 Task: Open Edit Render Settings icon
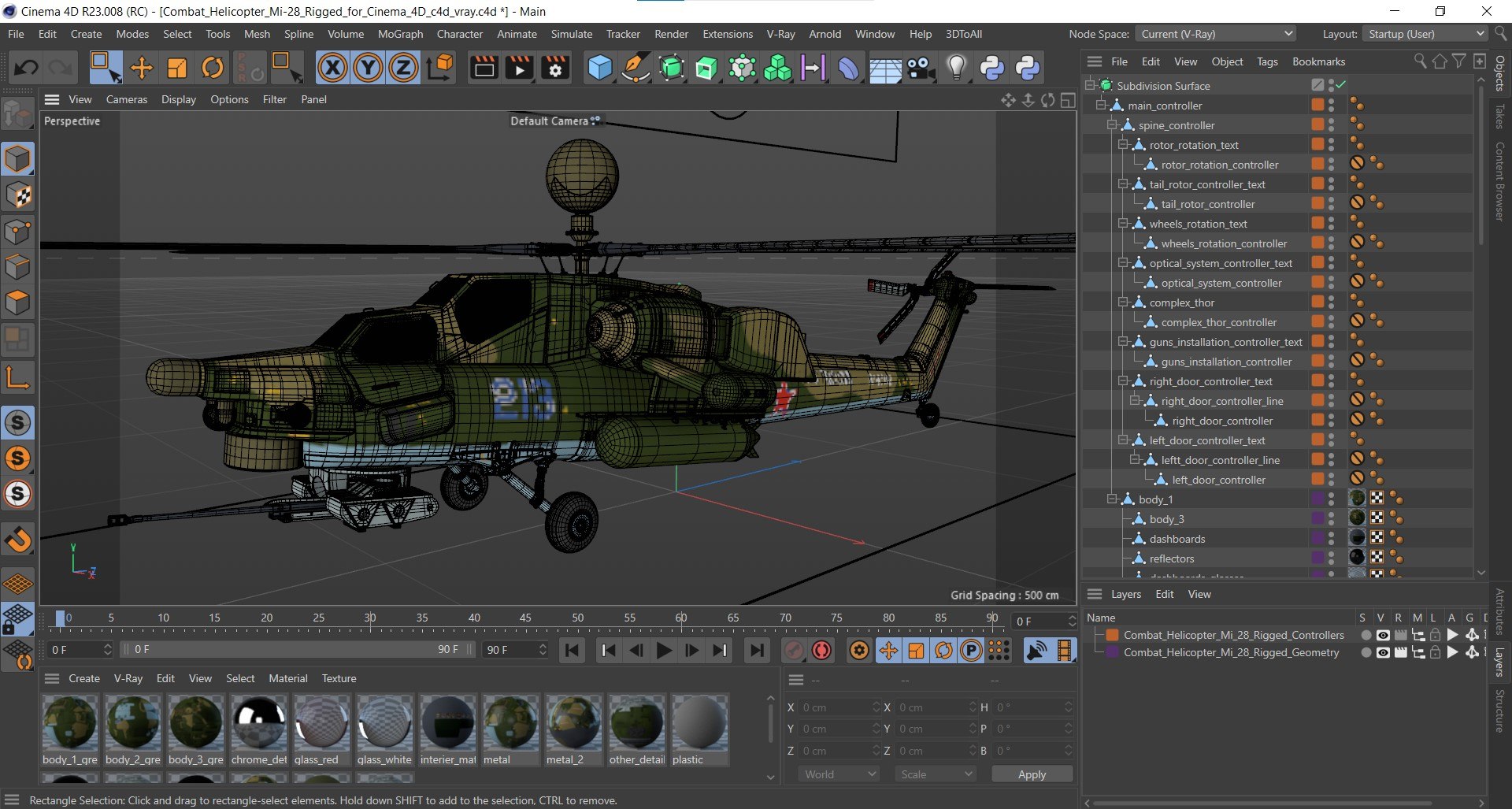point(555,68)
